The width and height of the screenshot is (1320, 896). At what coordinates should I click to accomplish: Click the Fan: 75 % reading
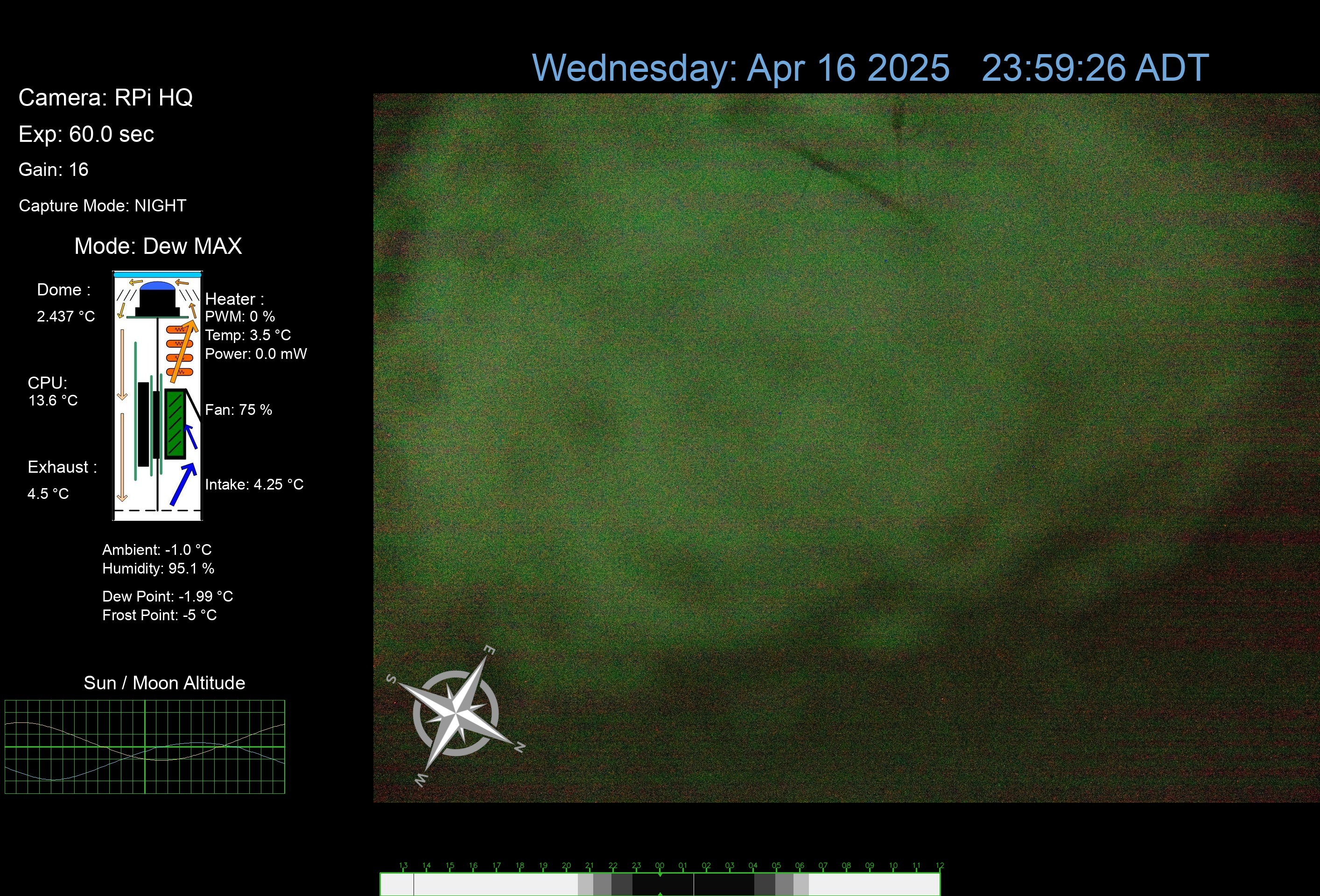pyautogui.click(x=239, y=410)
